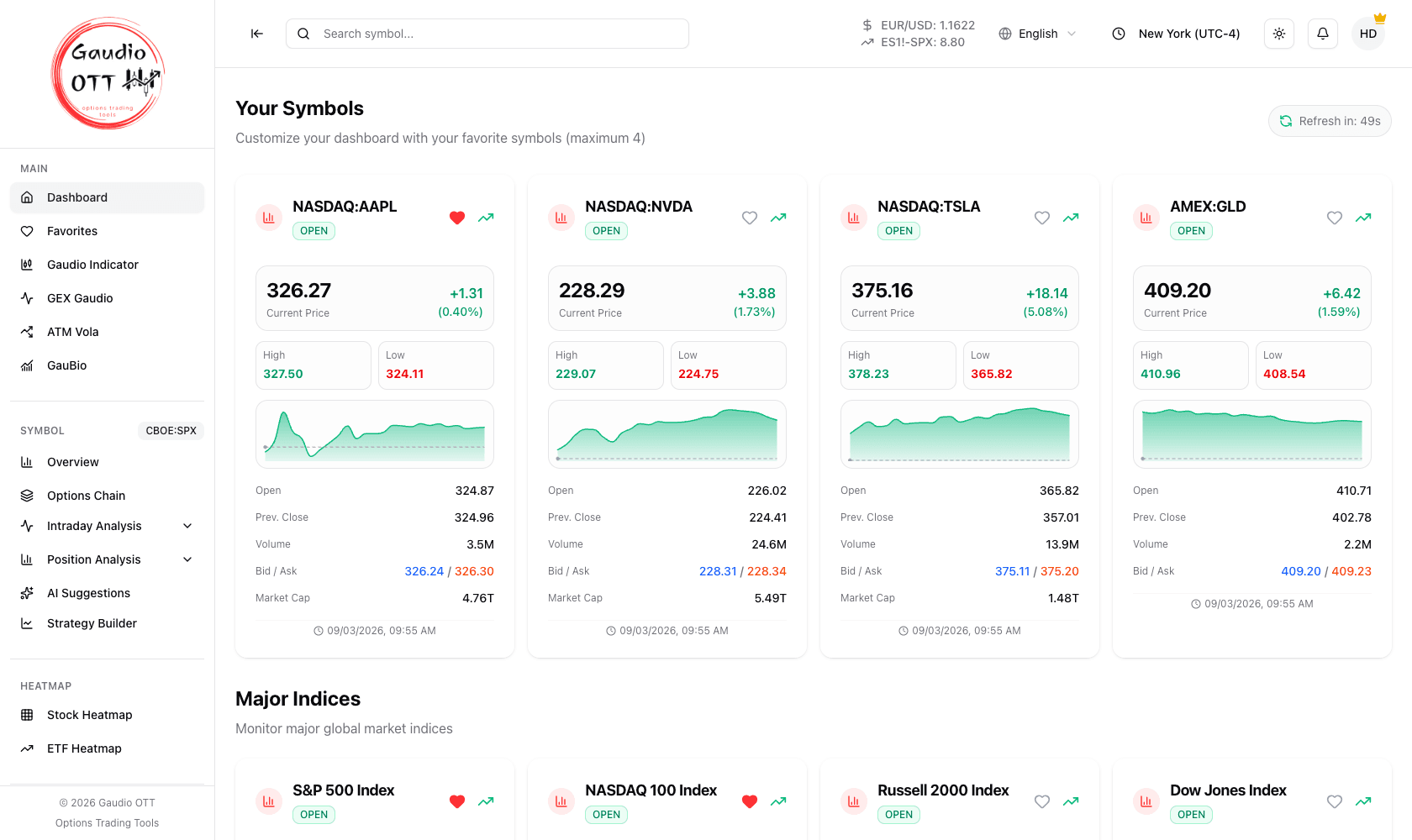Focus the Search symbol field
This screenshot has width=1412, height=840.
487,34
